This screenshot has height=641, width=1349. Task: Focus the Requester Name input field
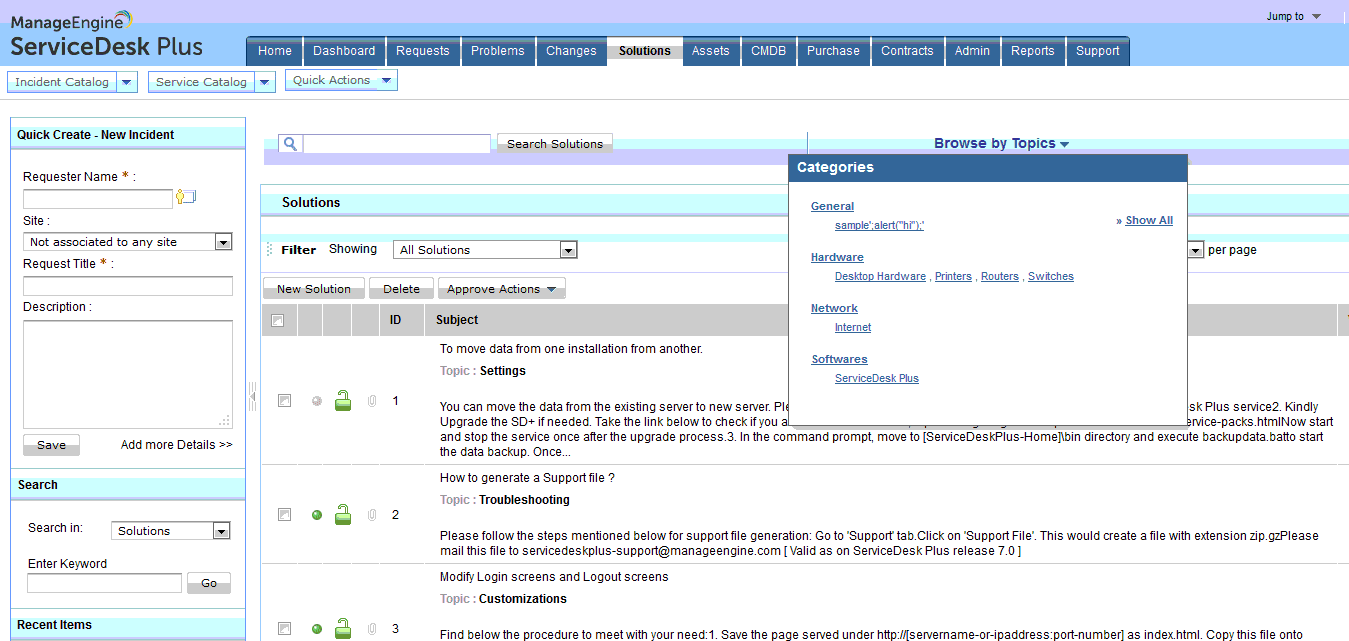tap(98, 199)
